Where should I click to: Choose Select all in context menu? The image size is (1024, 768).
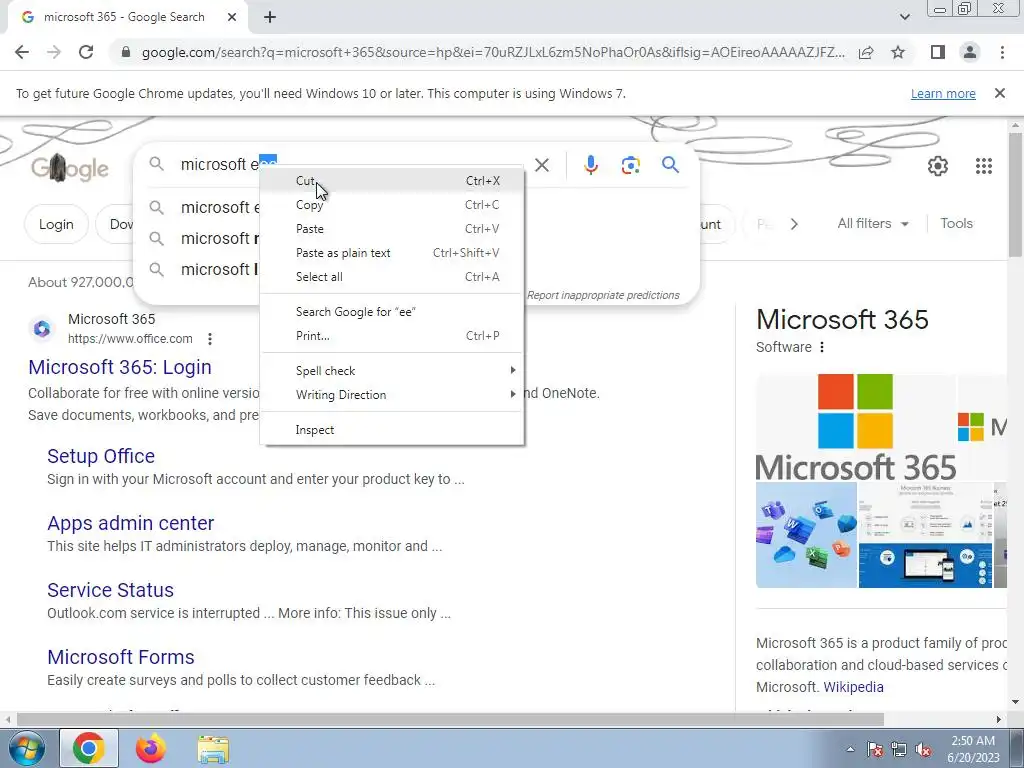tap(392, 277)
